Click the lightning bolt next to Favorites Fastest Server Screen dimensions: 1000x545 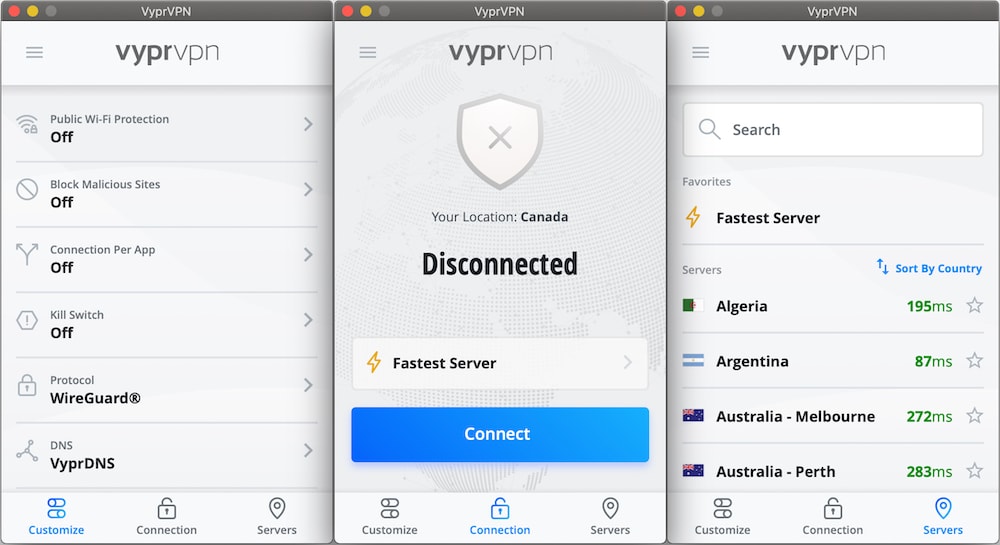(693, 217)
